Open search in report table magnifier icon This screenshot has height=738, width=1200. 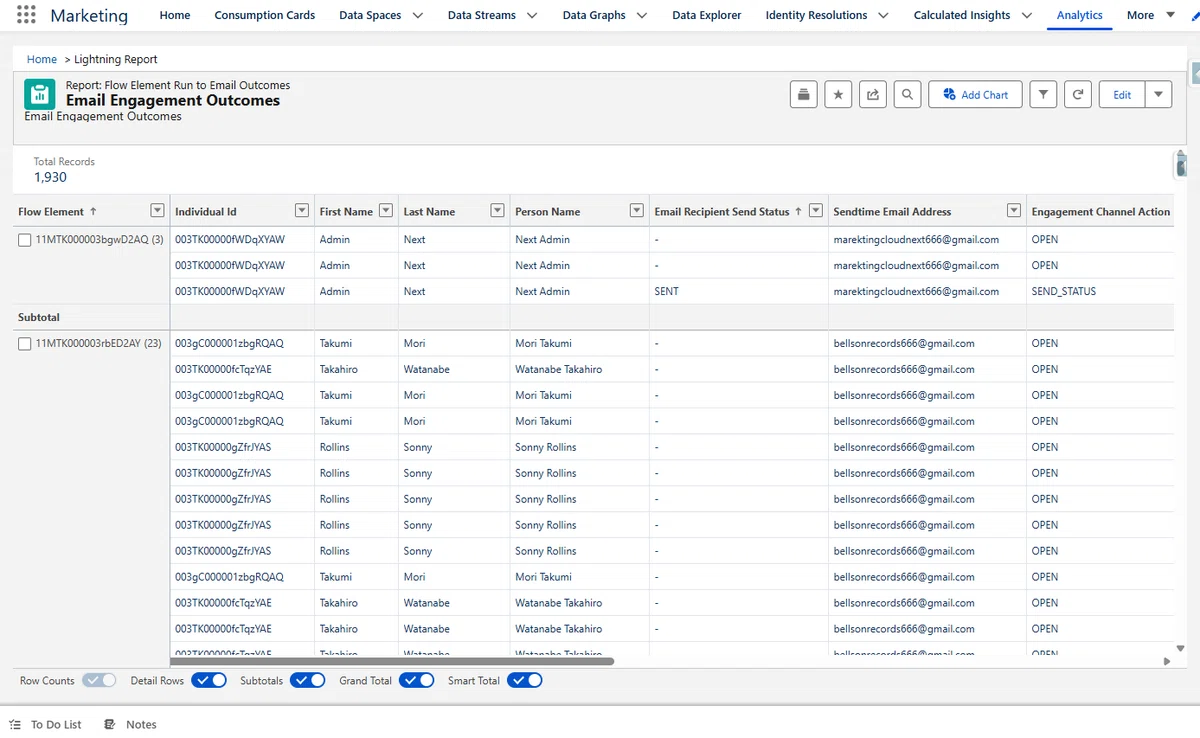point(907,95)
